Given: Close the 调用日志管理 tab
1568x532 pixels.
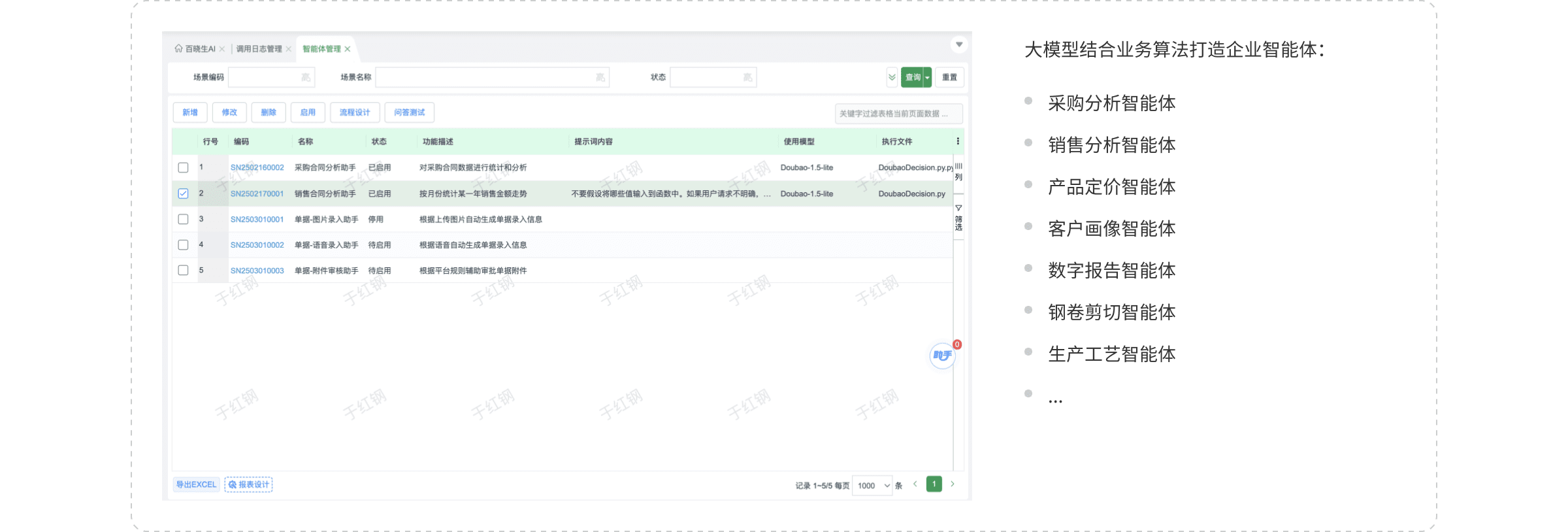Looking at the screenshot, I should [288, 49].
